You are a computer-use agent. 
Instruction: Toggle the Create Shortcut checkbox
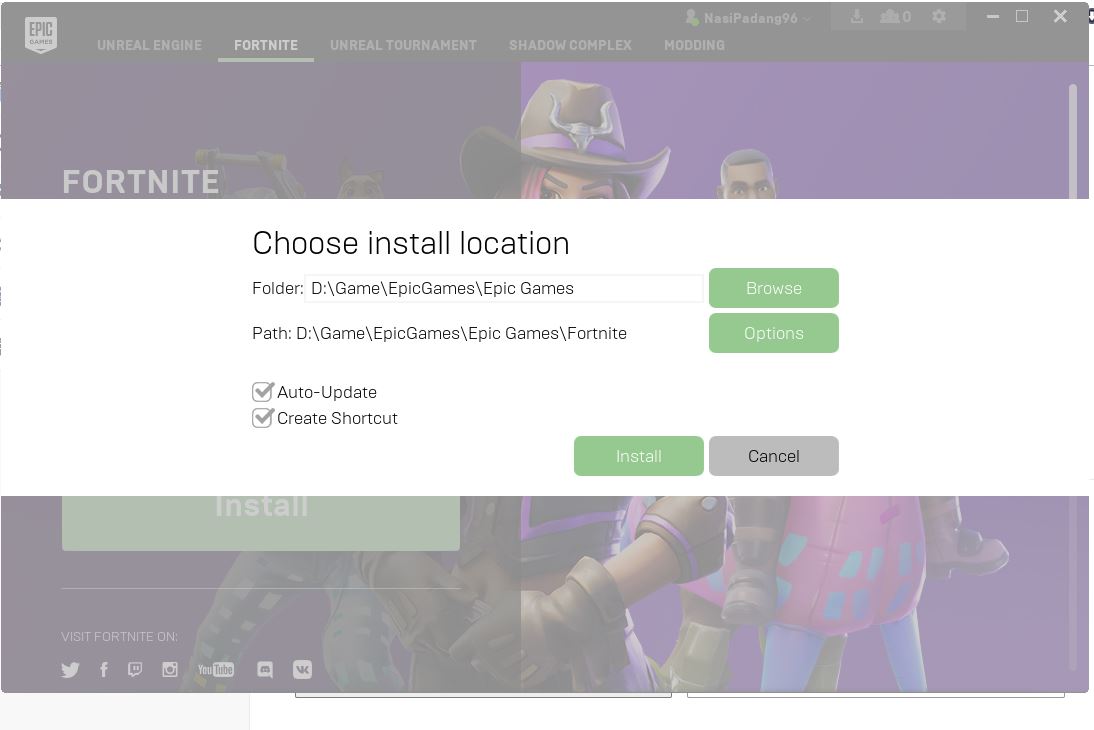(x=262, y=418)
